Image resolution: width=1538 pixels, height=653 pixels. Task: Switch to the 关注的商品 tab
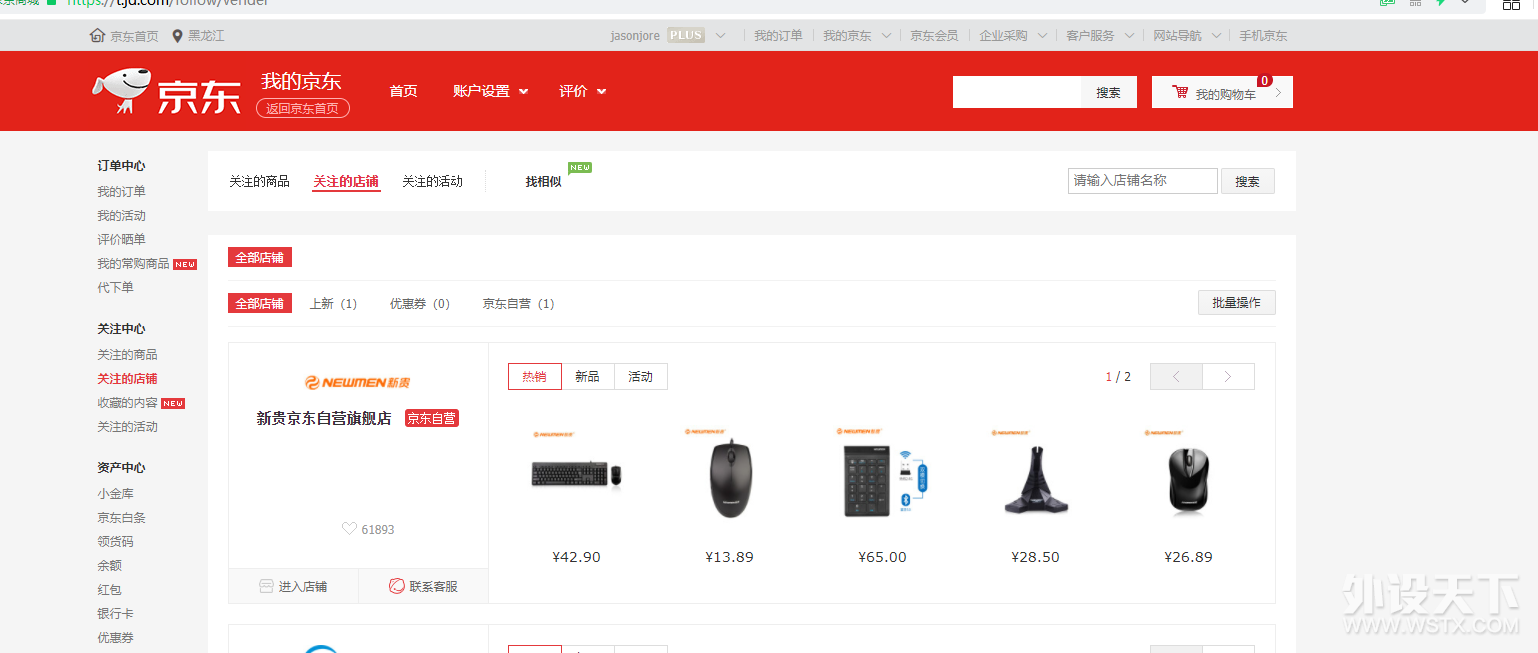[259, 181]
